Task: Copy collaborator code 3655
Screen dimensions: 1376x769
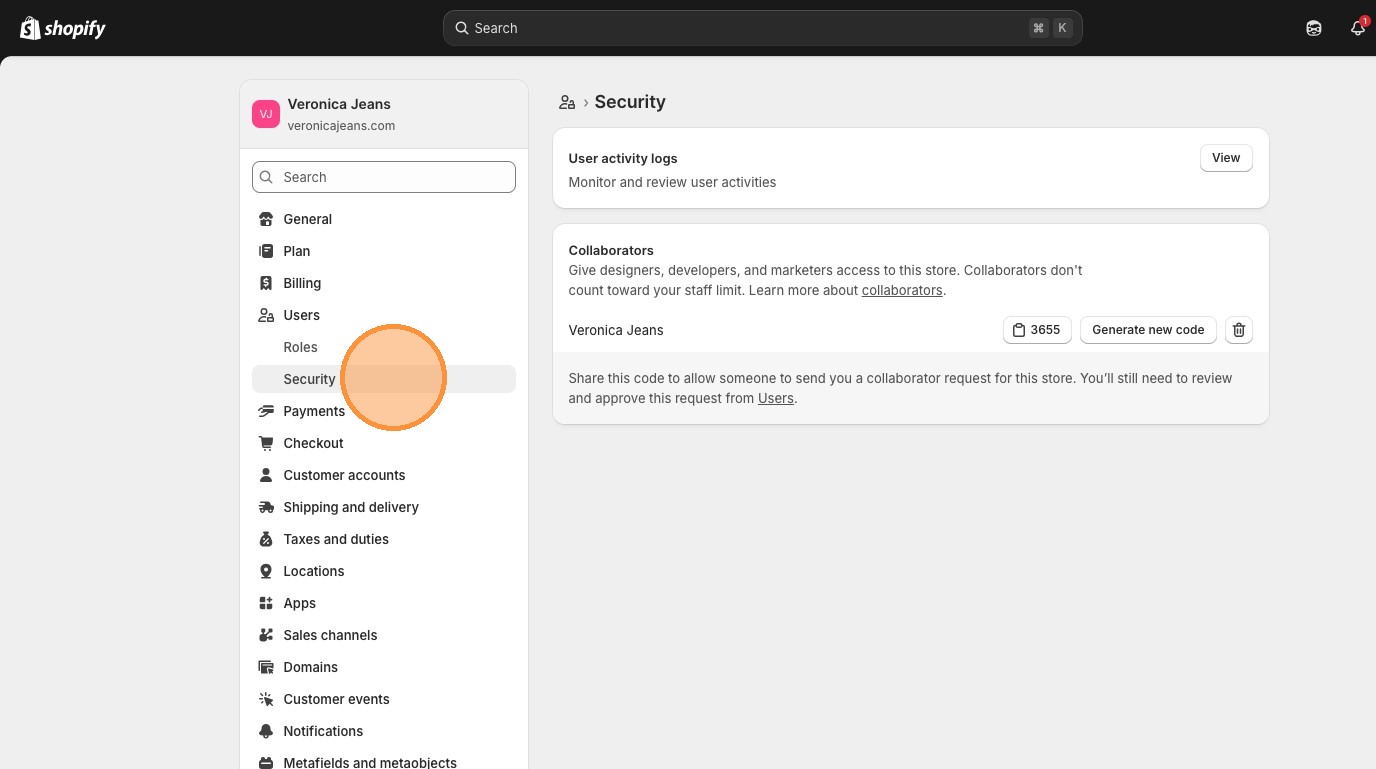Action: pyautogui.click(x=1037, y=330)
